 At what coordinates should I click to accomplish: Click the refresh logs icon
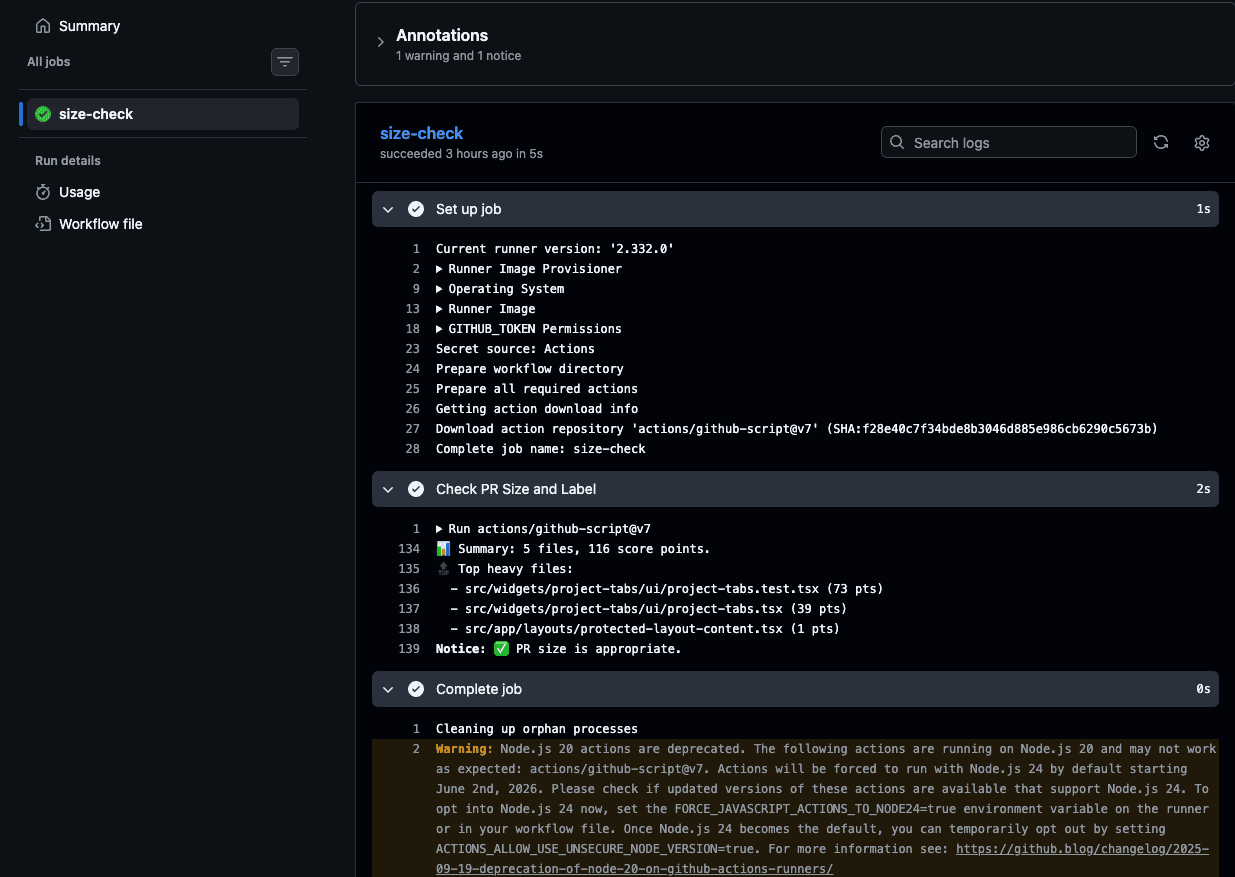(x=1161, y=142)
